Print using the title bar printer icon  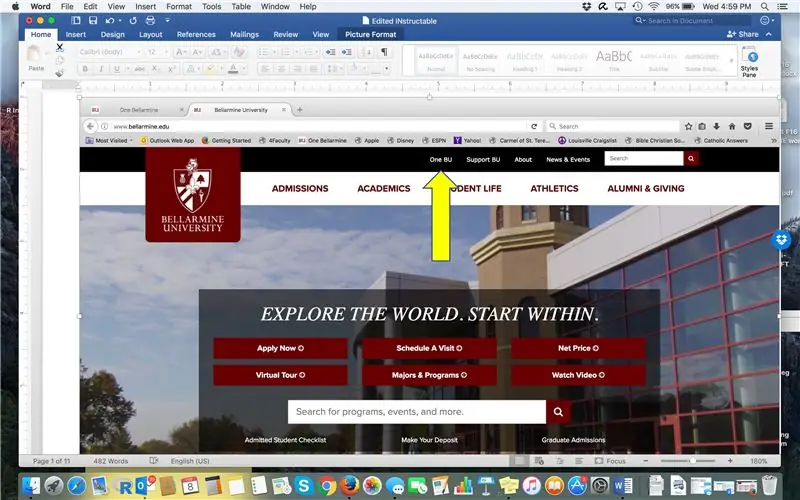point(150,20)
